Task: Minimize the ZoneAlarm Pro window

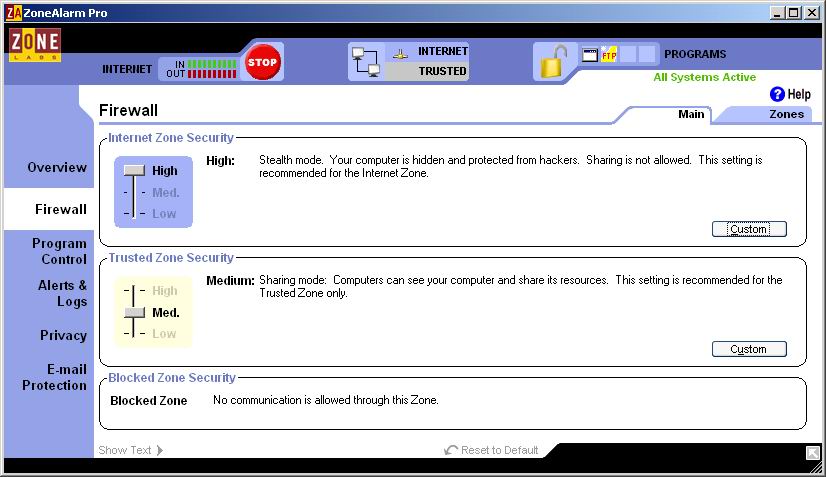Action: pyautogui.click(x=776, y=12)
